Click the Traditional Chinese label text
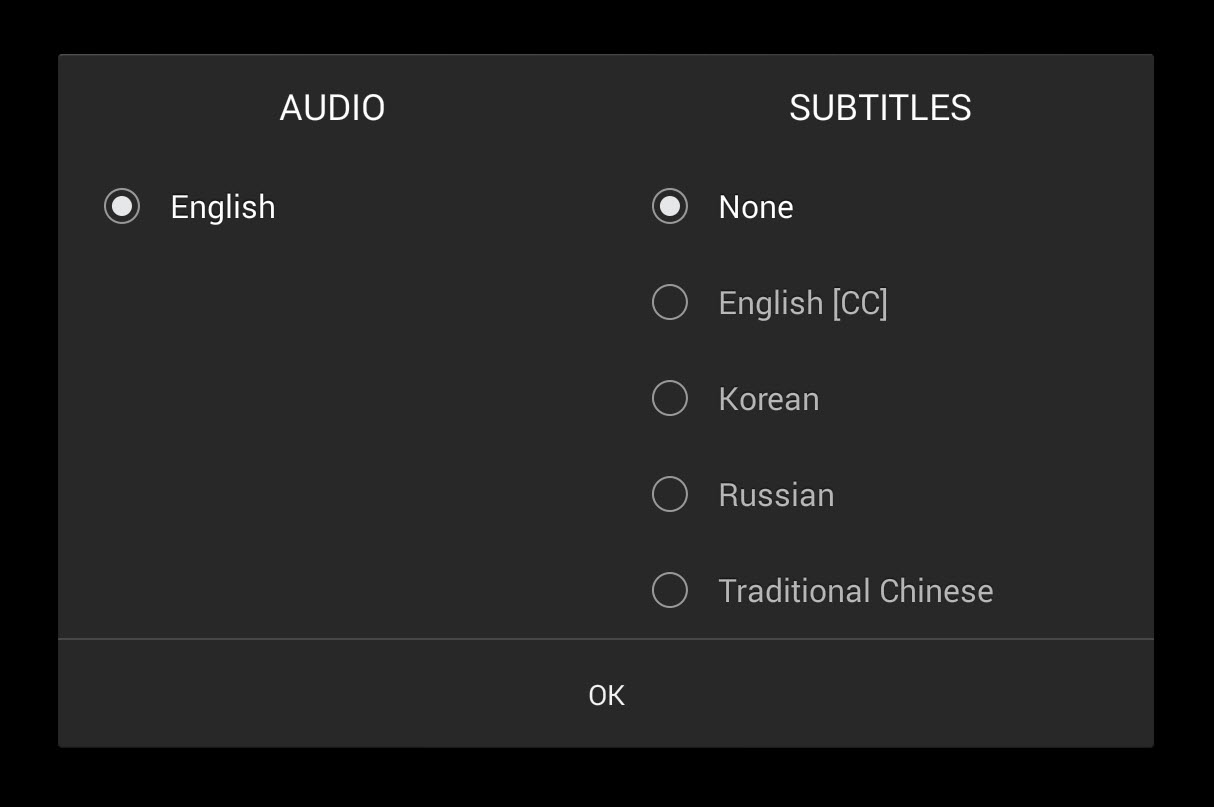 pos(855,591)
